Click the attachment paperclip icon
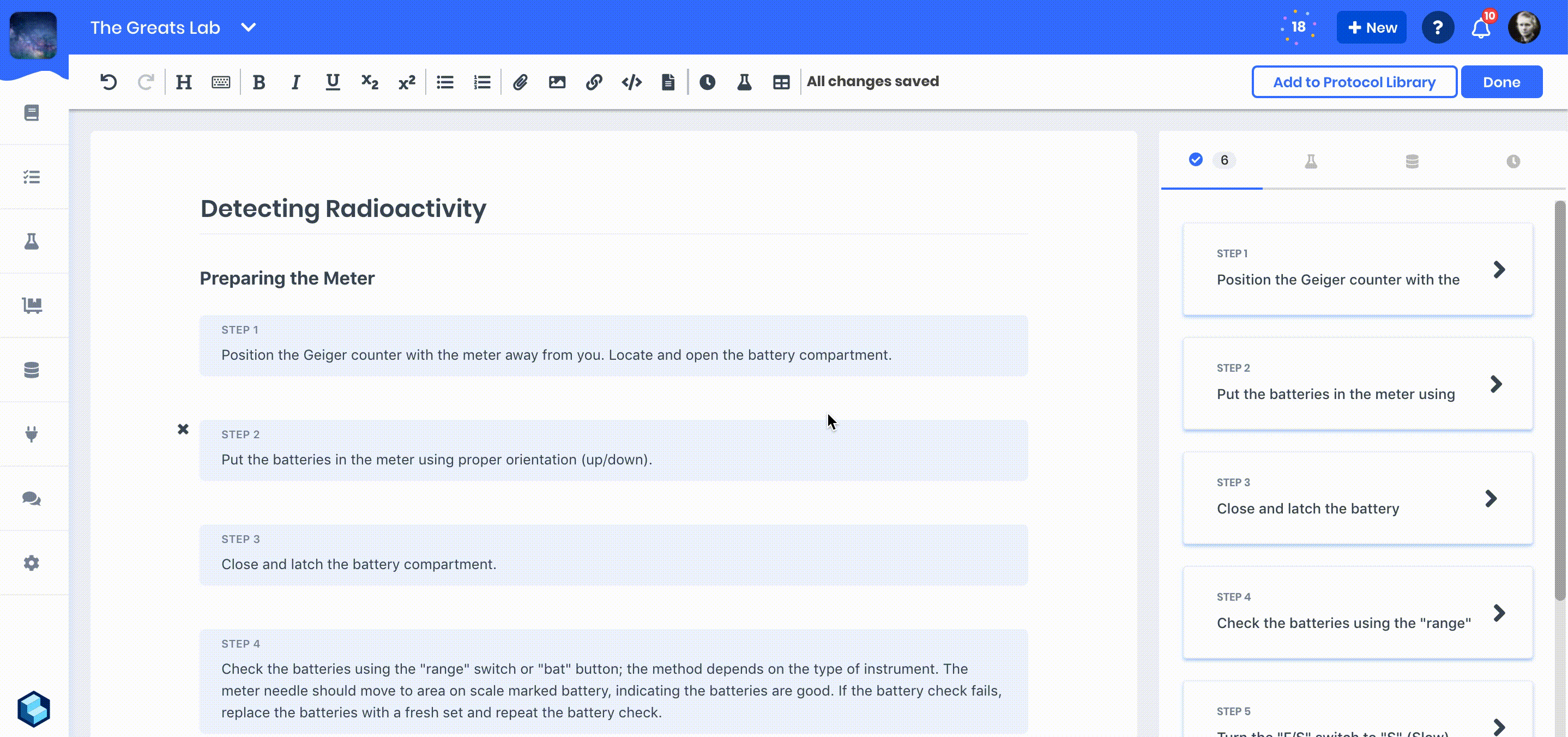This screenshot has width=1568, height=737. pyautogui.click(x=520, y=82)
